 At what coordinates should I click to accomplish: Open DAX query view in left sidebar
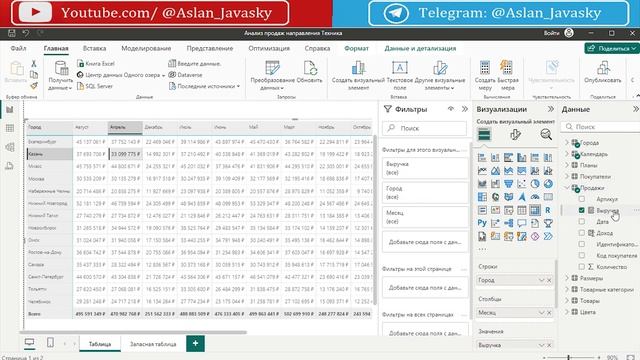[10, 165]
